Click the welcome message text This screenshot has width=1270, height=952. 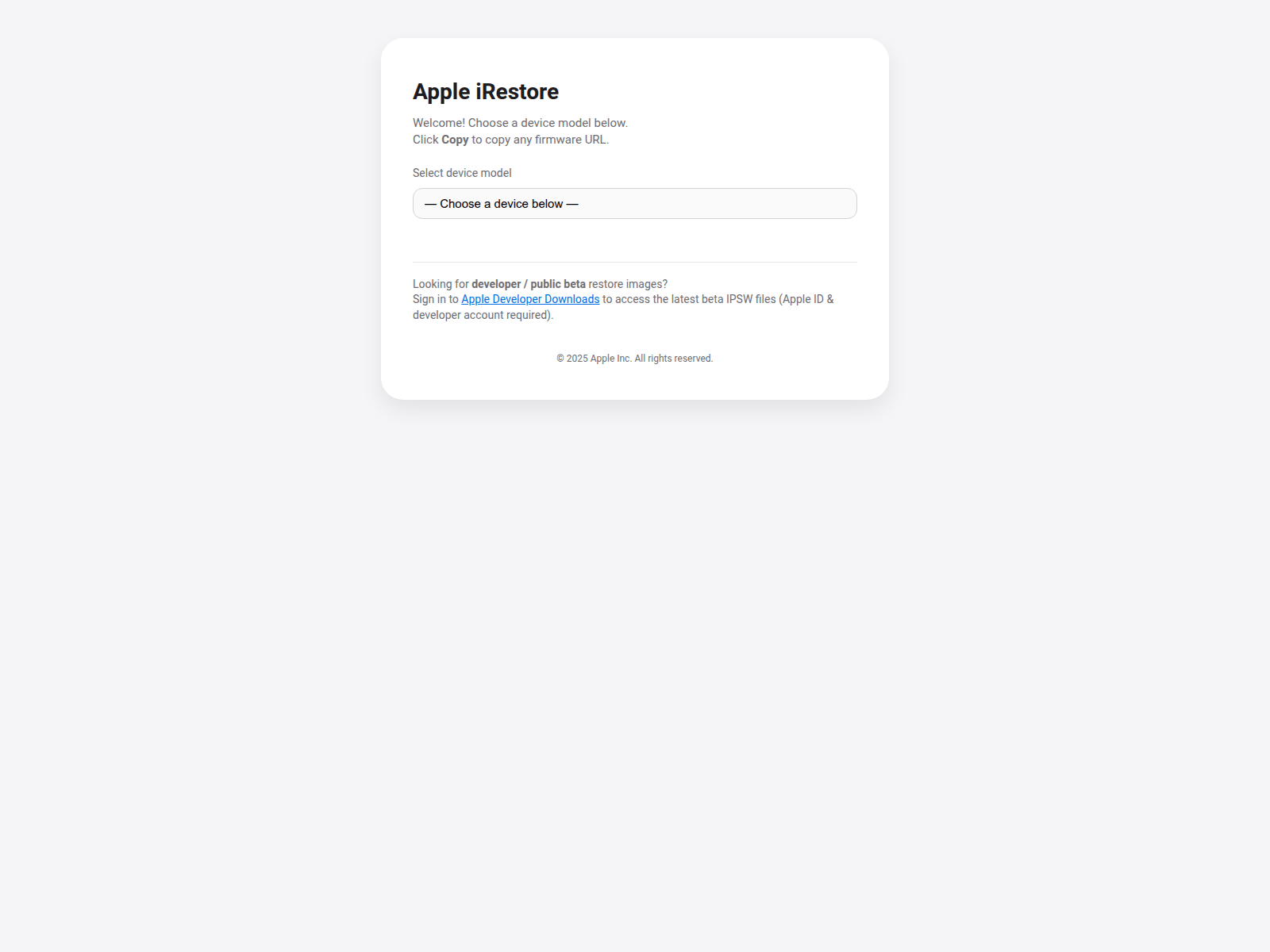[520, 123]
